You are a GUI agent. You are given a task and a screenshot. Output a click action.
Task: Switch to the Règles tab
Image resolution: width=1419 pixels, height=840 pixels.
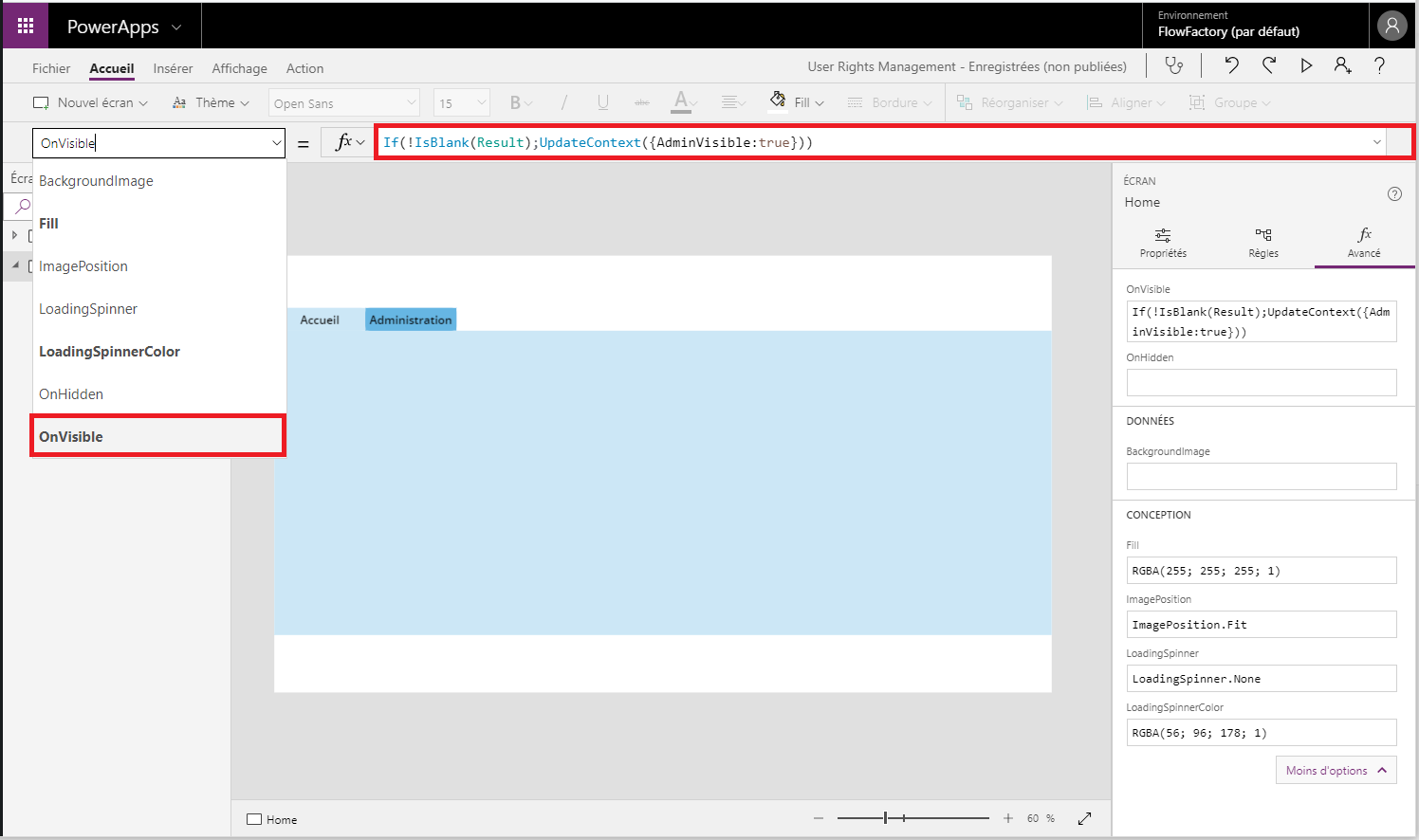[1262, 243]
